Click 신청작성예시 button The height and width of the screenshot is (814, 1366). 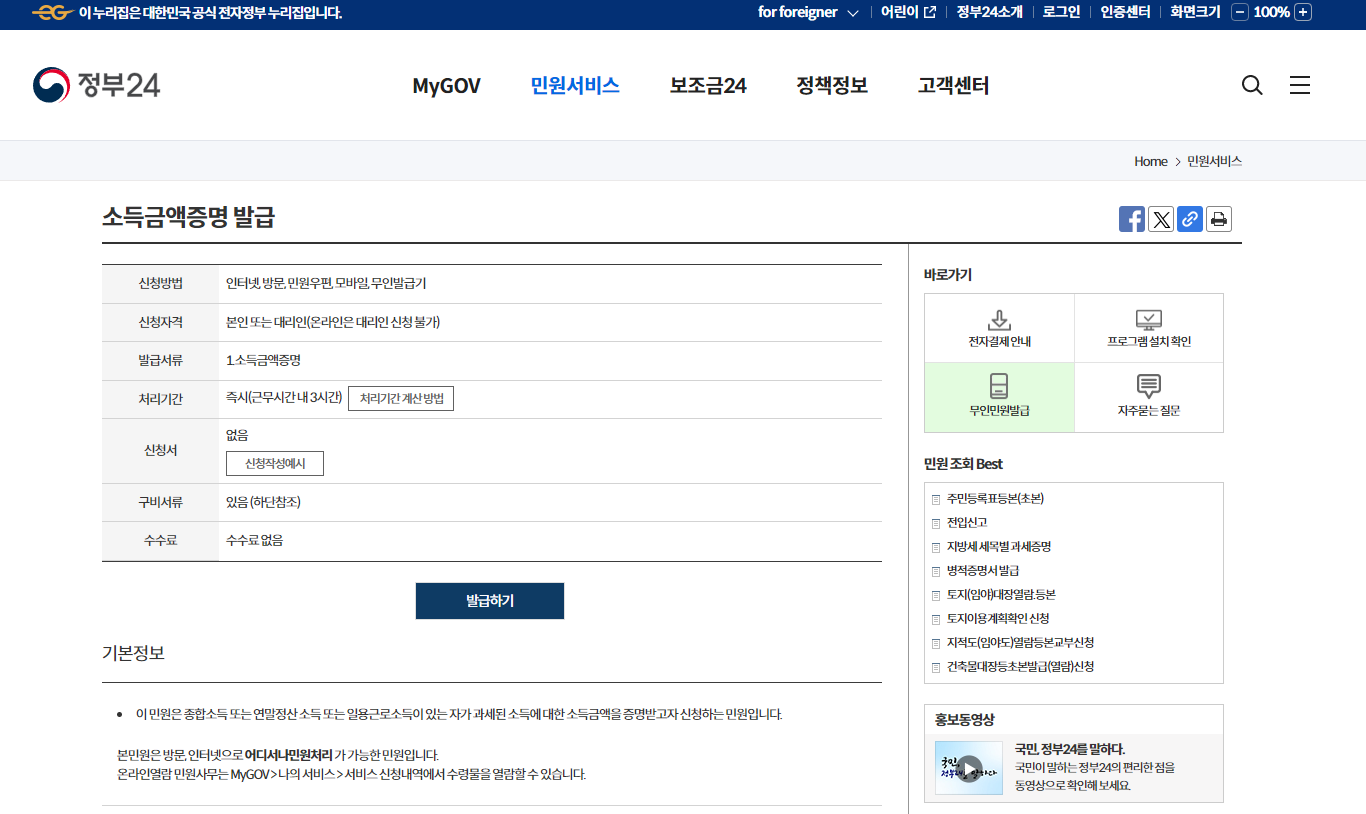pyautogui.click(x=275, y=464)
